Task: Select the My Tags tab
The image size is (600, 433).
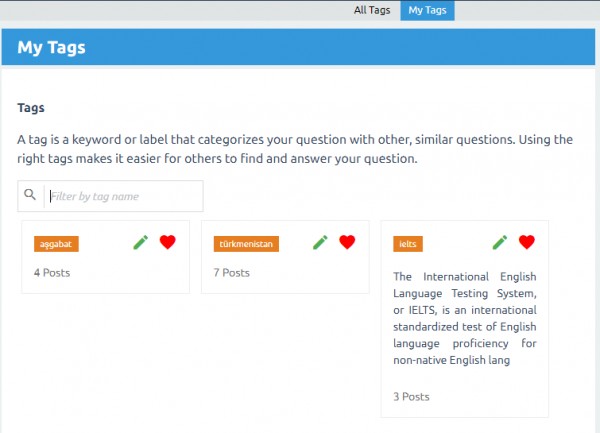Action: click(428, 10)
